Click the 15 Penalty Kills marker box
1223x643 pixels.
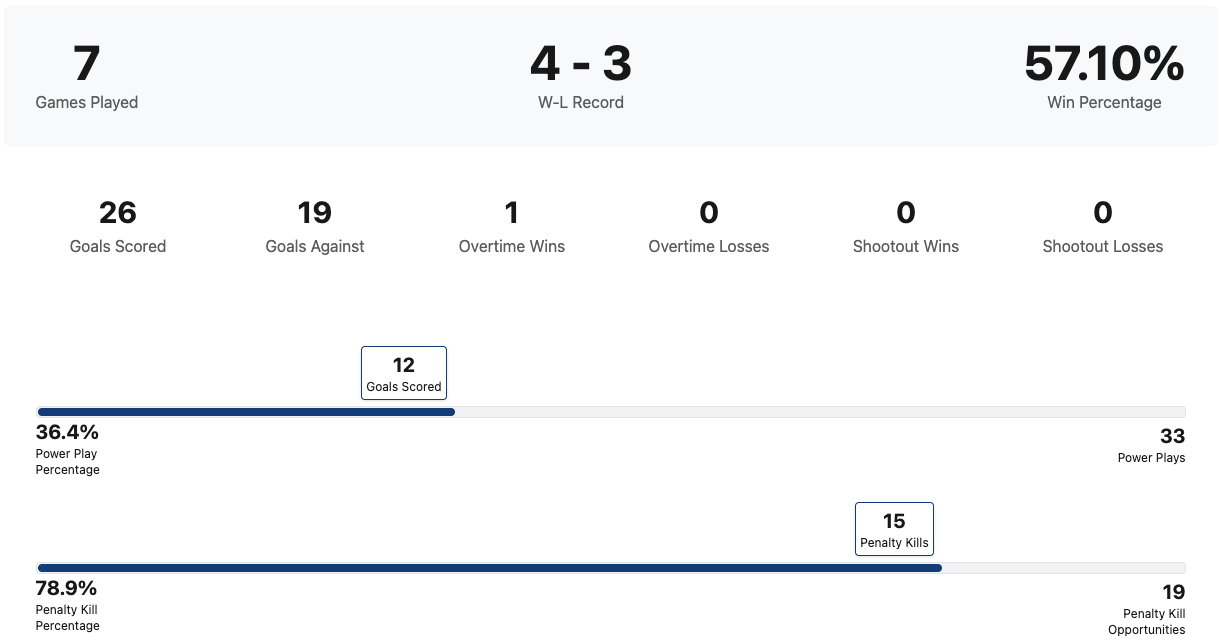[894, 529]
